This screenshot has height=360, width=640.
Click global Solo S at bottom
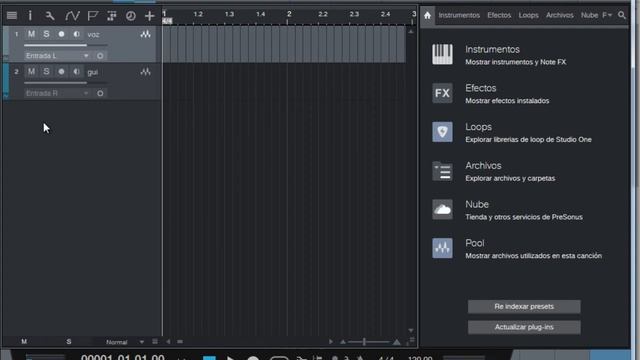click(69, 342)
